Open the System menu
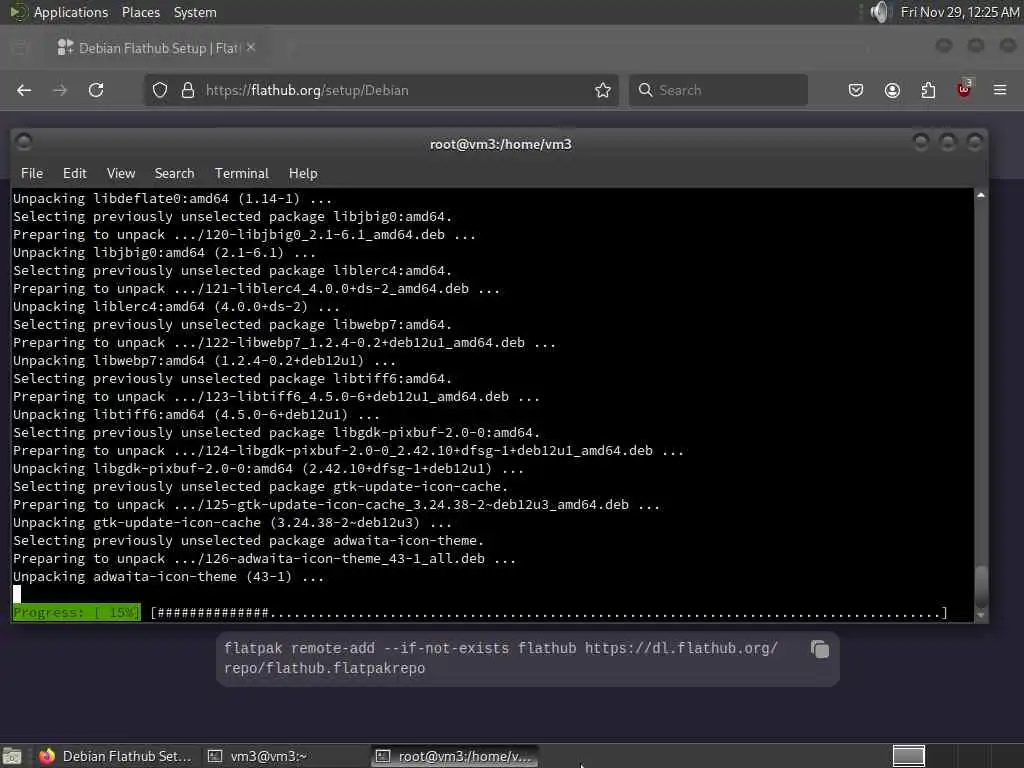The height and width of the screenshot is (768, 1024). [x=195, y=12]
